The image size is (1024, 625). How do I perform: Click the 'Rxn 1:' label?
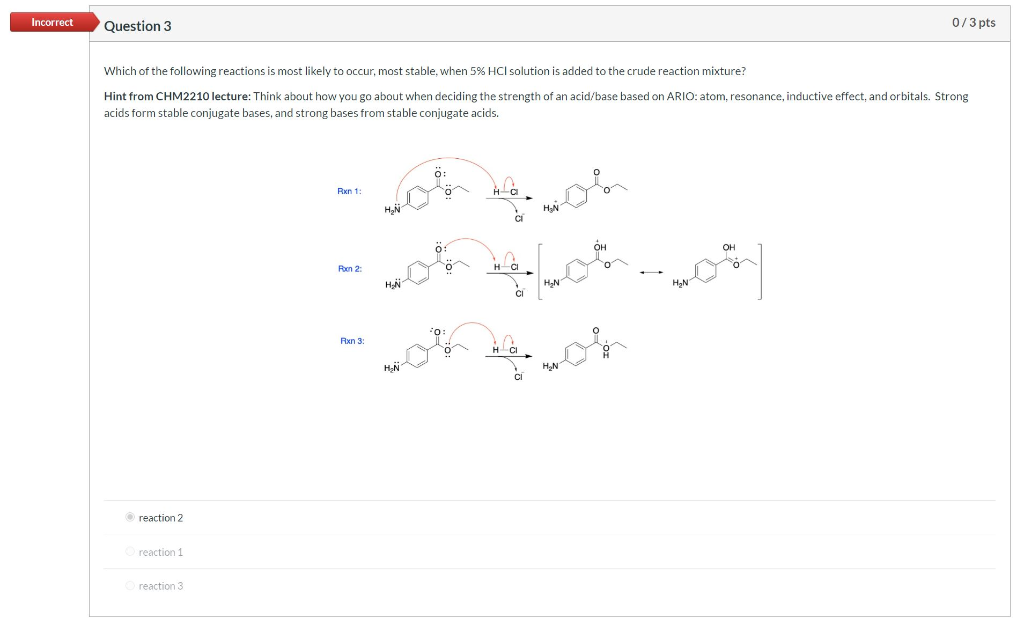pyautogui.click(x=349, y=191)
